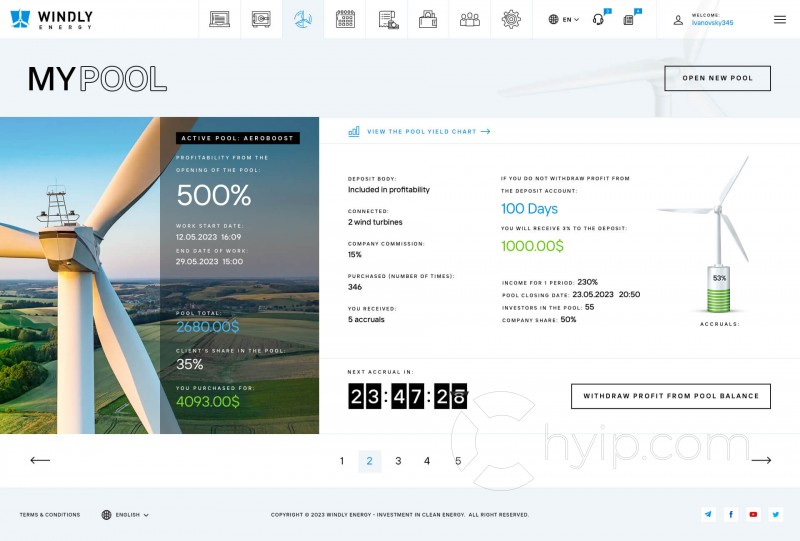Select the wind turbine pool icon tab

point(303,19)
